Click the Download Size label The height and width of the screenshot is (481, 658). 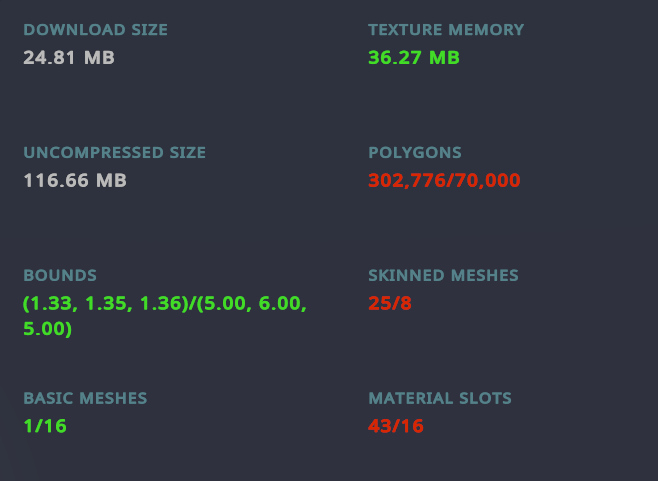[96, 30]
